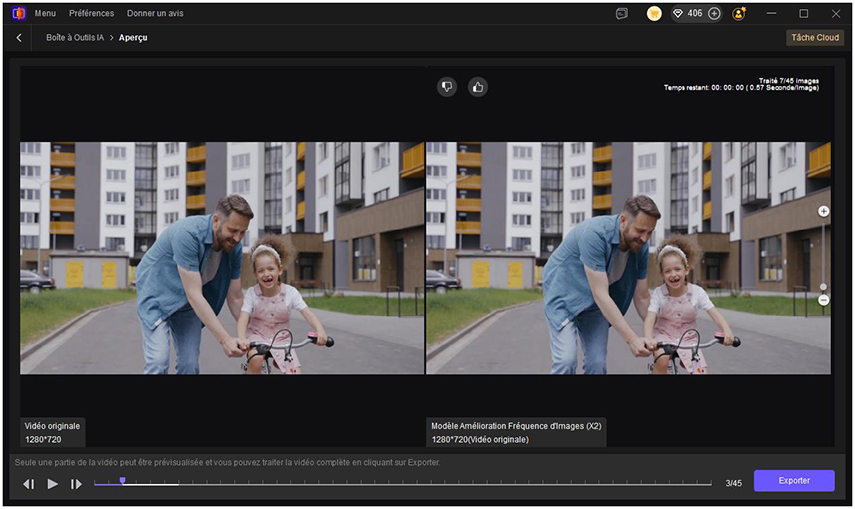
Task: Click the Exporter button
Action: [794, 481]
